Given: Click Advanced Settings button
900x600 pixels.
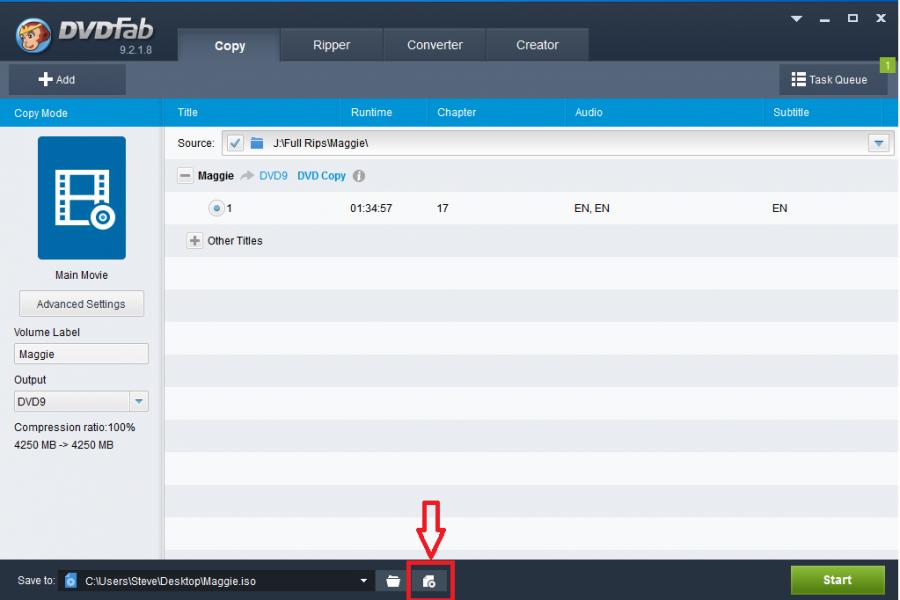Looking at the screenshot, I should pos(81,304).
